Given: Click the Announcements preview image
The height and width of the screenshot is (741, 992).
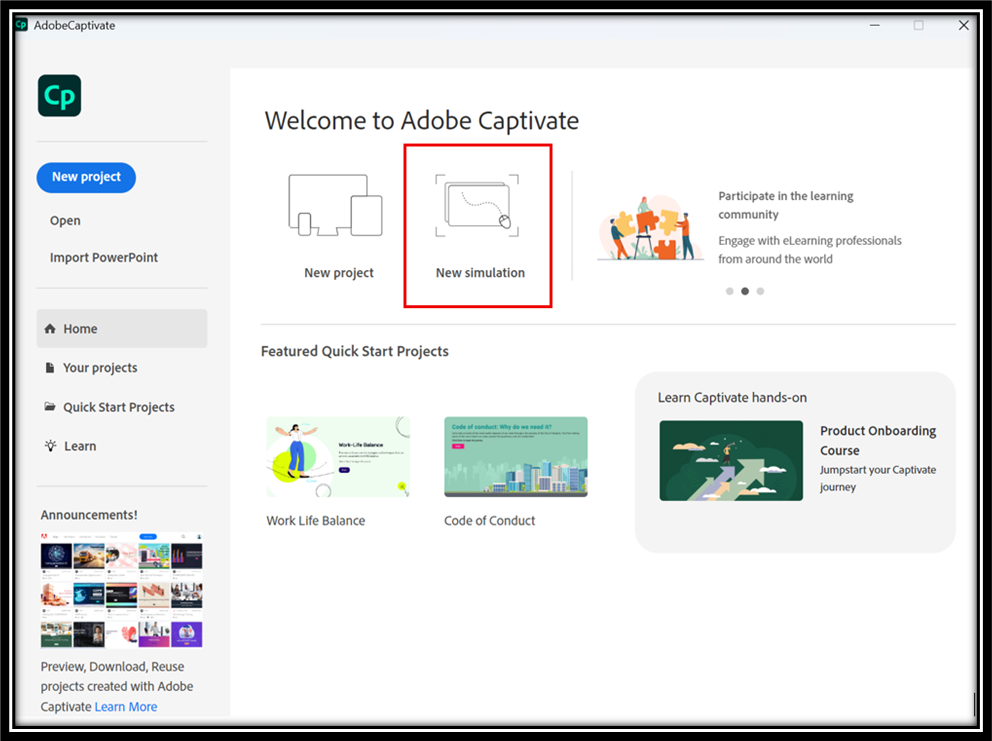Looking at the screenshot, I should pos(121,590).
